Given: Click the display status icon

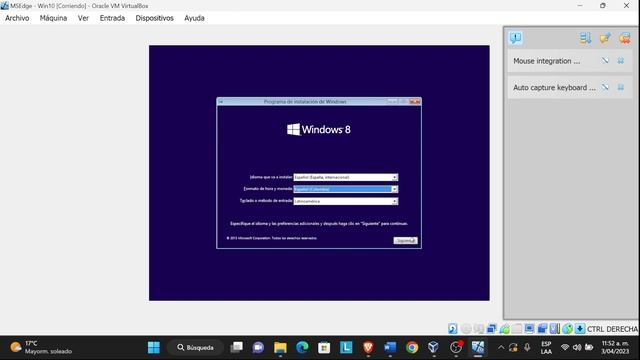Looking at the screenshot, I should (529, 329).
